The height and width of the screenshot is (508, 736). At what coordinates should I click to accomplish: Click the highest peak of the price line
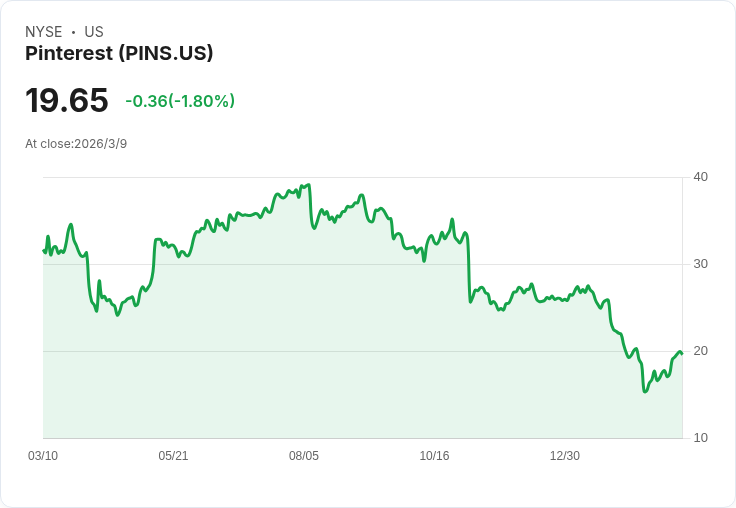tap(309, 185)
